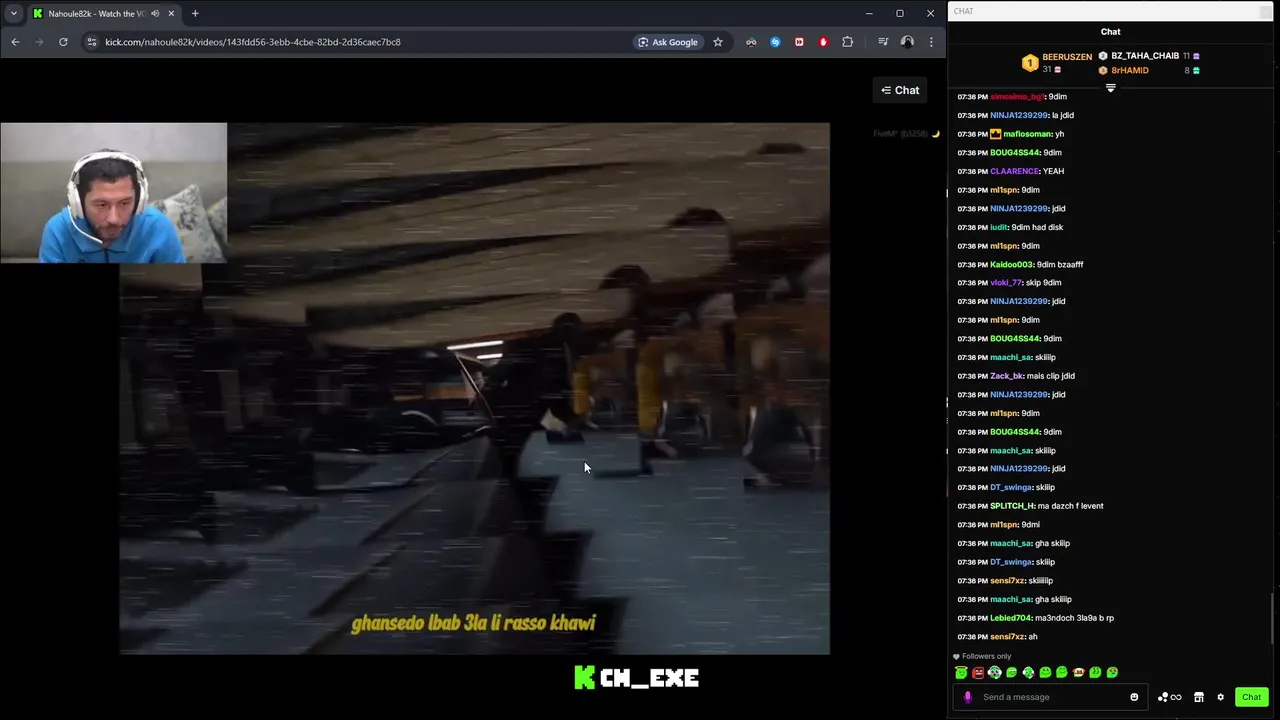
Task: Open the chat shop icon
Action: click(x=1199, y=697)
